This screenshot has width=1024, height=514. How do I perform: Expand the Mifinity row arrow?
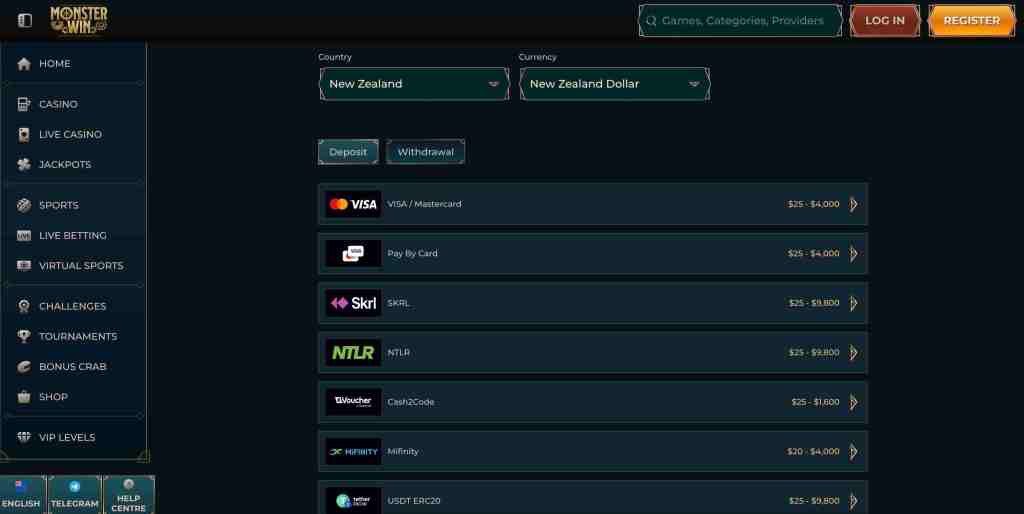pyautogui.click(x=854, y=451)
